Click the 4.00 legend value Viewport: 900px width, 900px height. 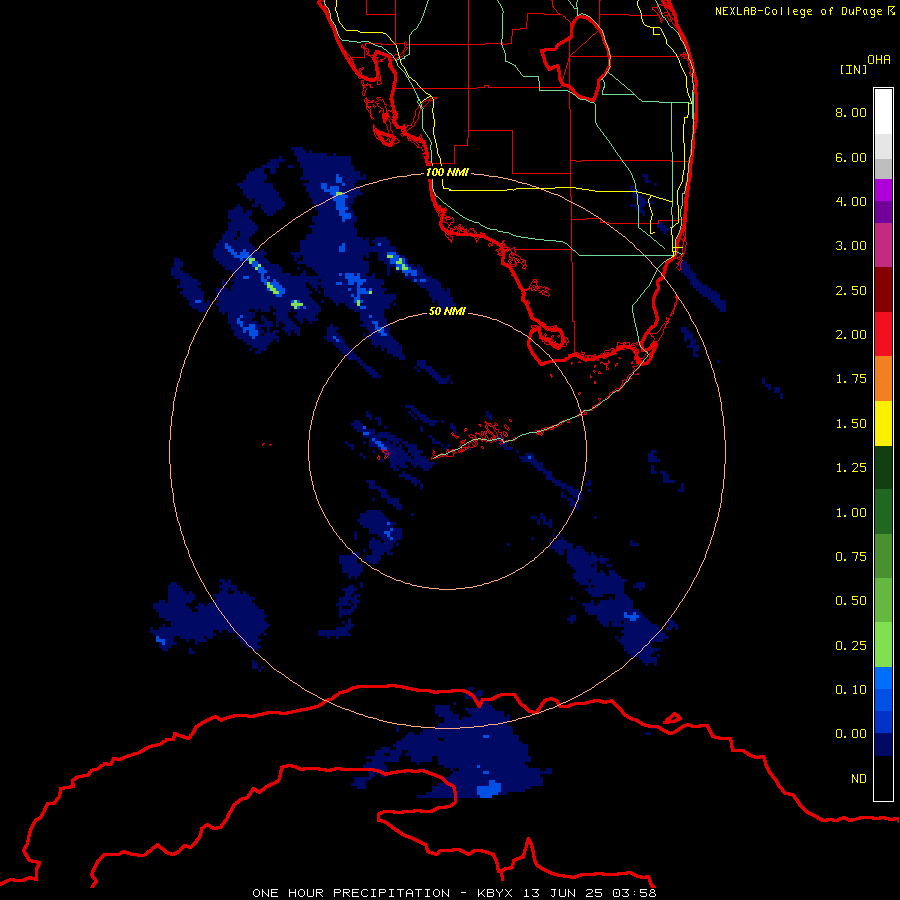pos(851,201)
